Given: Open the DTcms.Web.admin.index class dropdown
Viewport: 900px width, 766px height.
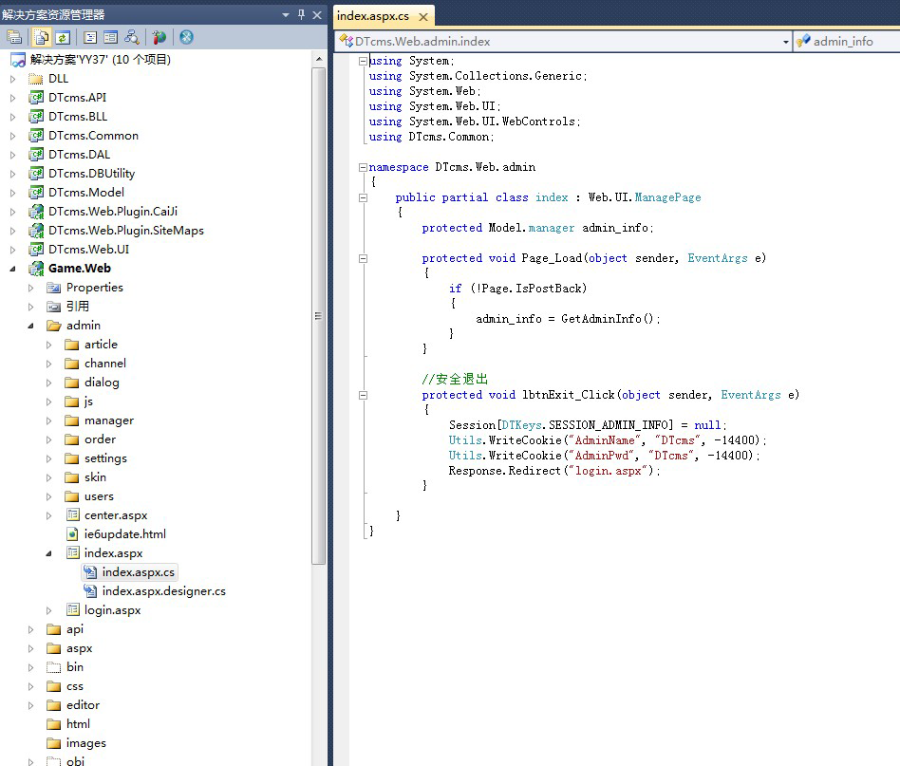Looking at the screenshot, I should pos(784,42).
